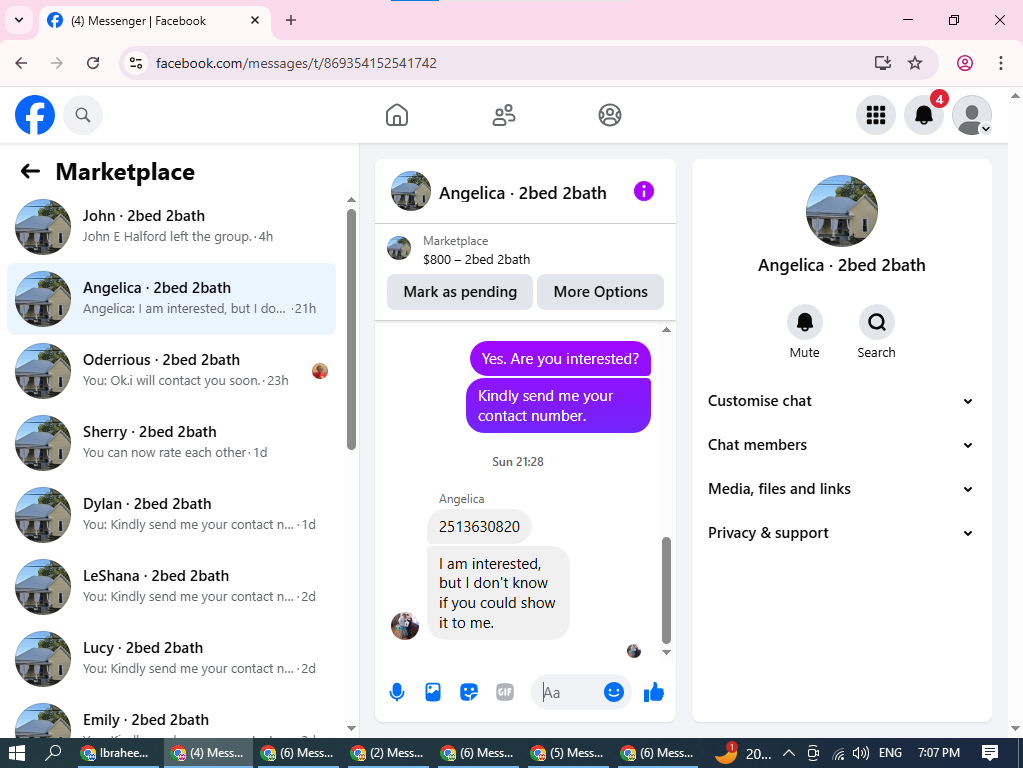This screenshot has height=768, width=1023.
Task: Open Lucy · 2bed 2bath conversation
Action: [x=172, y=659]
